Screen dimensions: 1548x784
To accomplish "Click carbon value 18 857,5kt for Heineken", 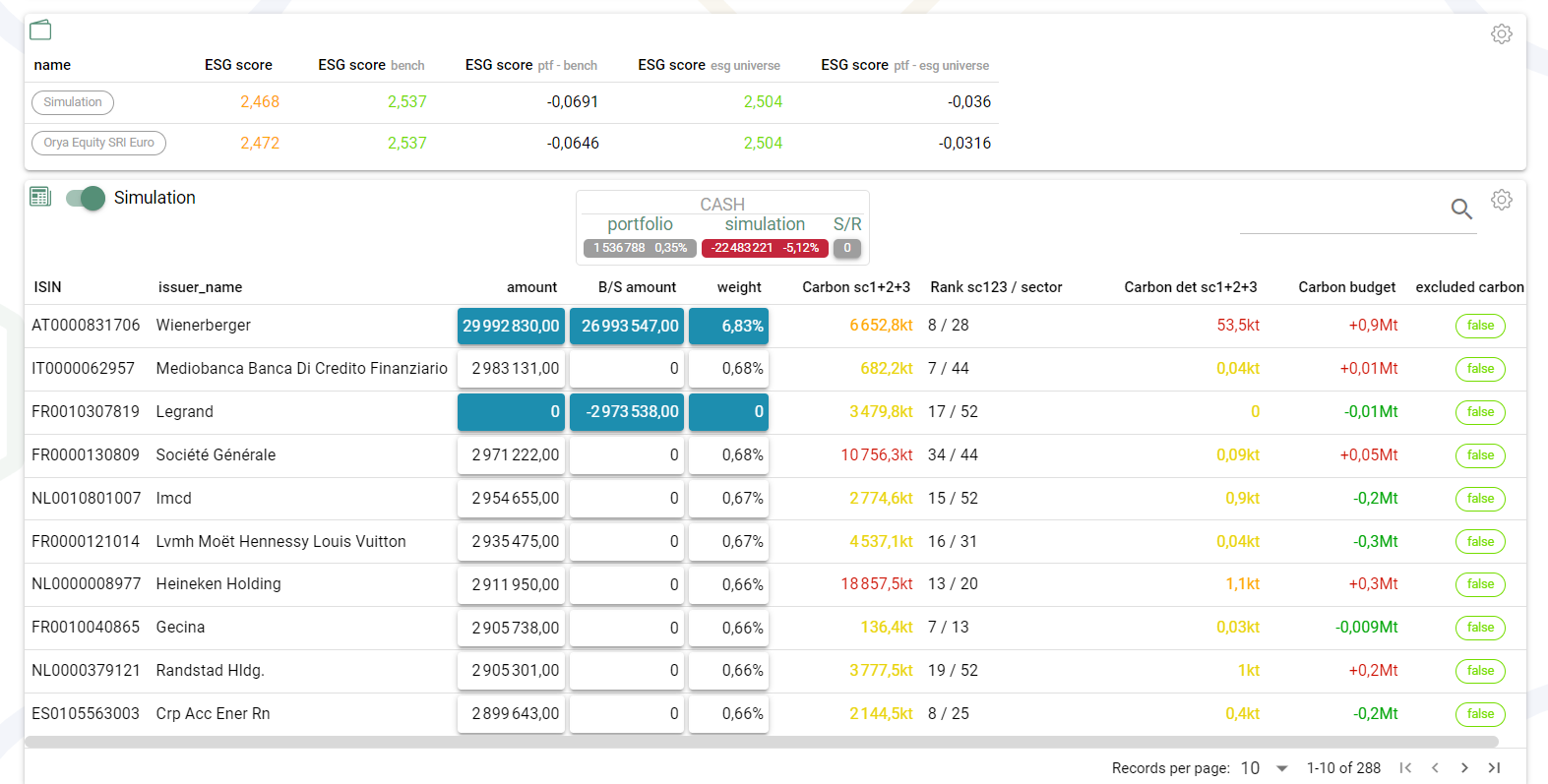I will tap(877, 584).
